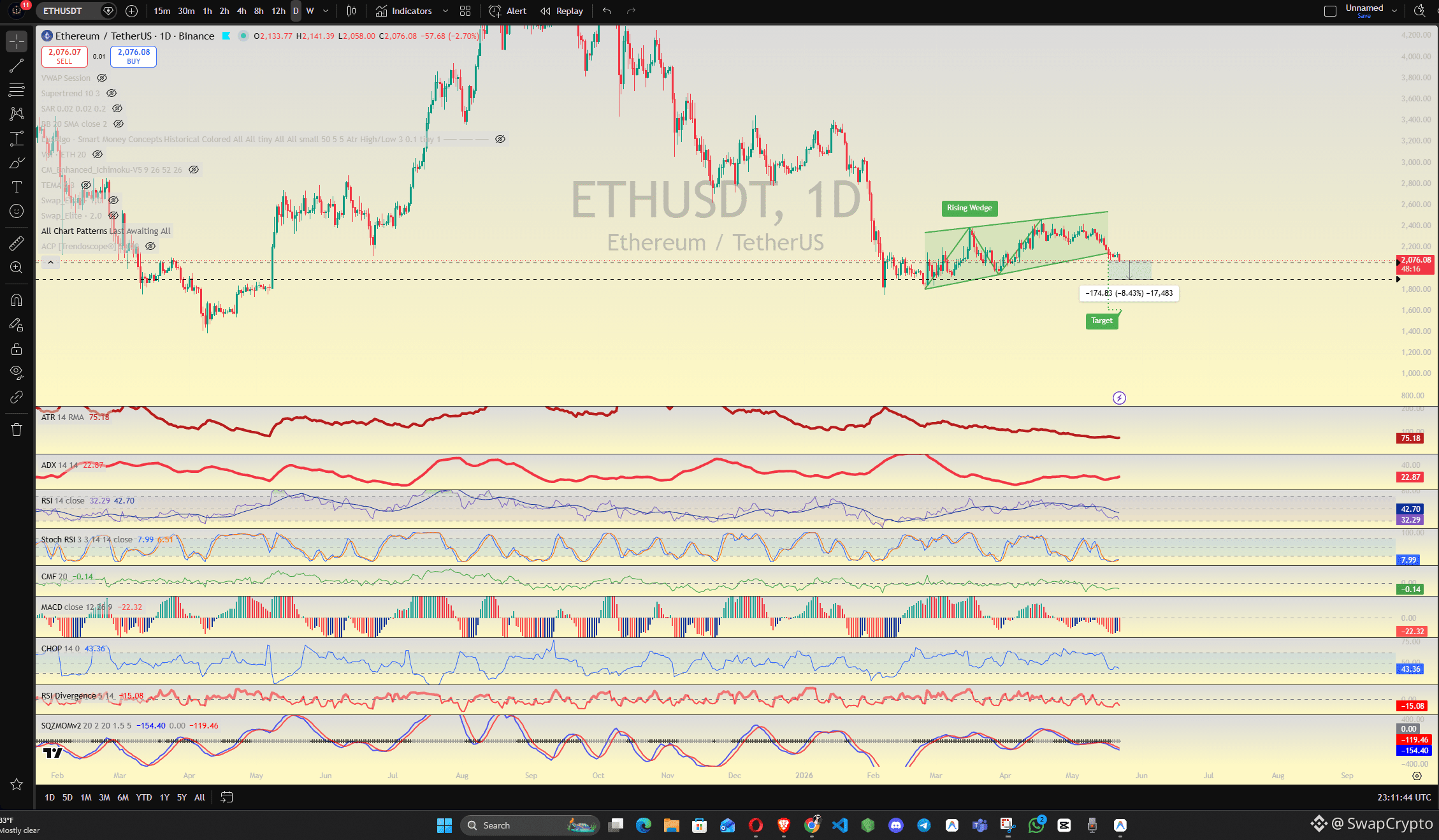The height and width of the screenshot is (840, 1439).
Task: Activate the zoom in tool
Action: 17,268
